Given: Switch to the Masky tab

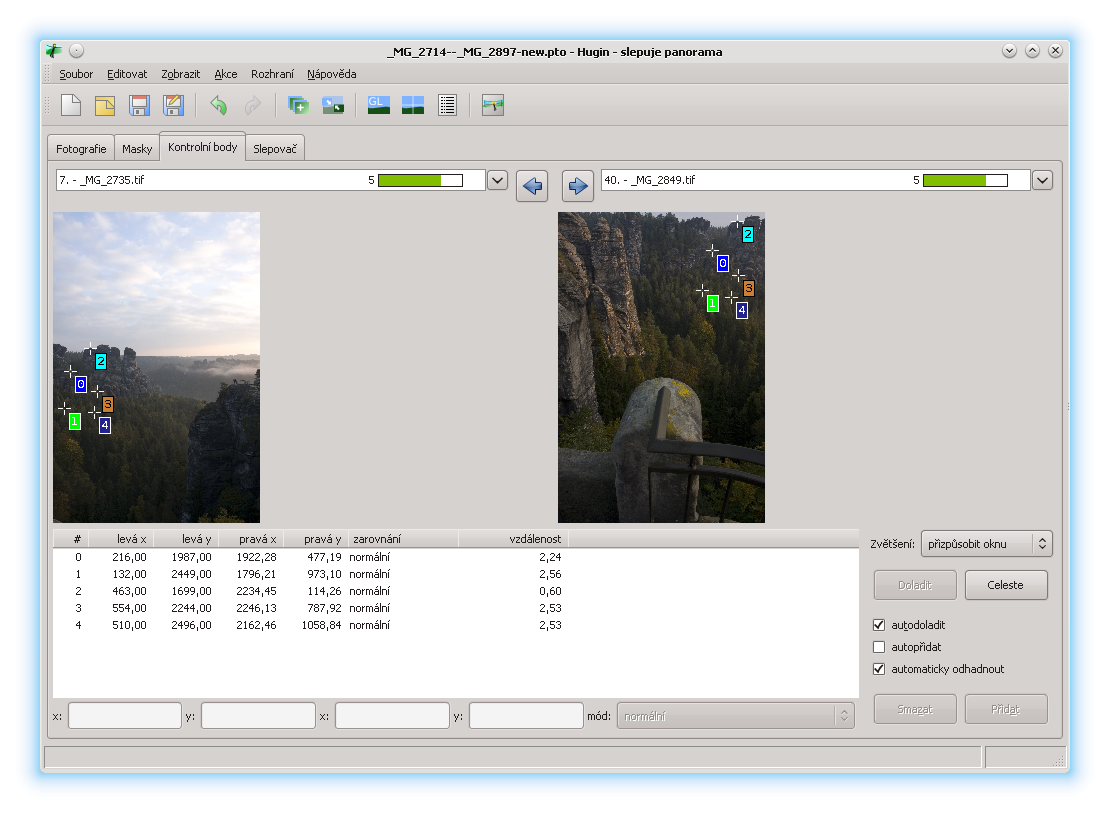Looking at the screenshot, I should coord(137,149).
